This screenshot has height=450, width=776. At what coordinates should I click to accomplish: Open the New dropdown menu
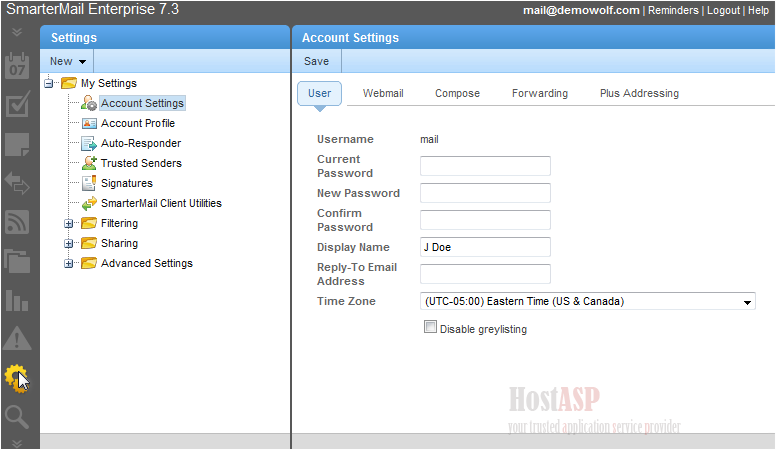[x=68, y=61]
